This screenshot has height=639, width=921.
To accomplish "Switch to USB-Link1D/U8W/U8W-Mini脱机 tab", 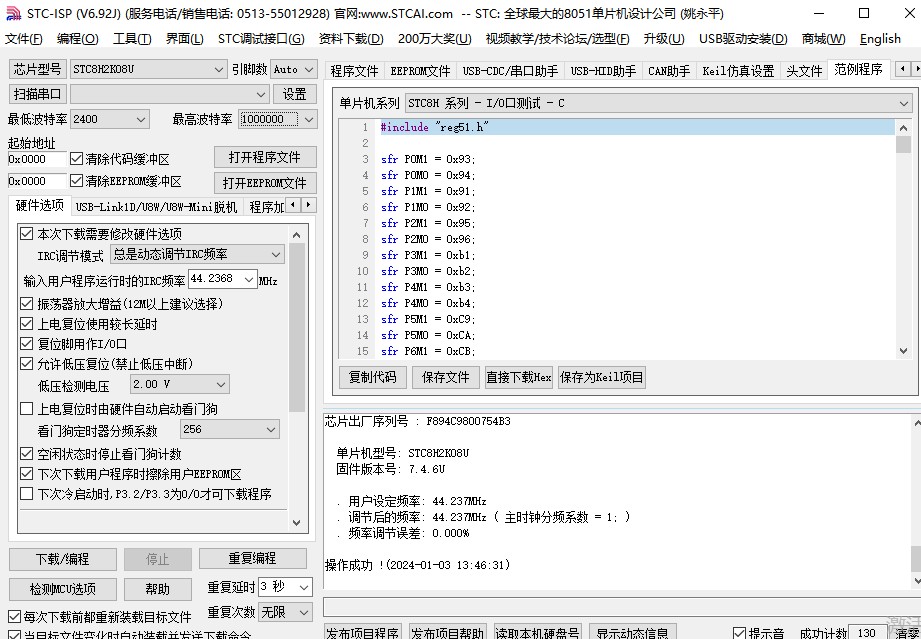I will [156, 207].
